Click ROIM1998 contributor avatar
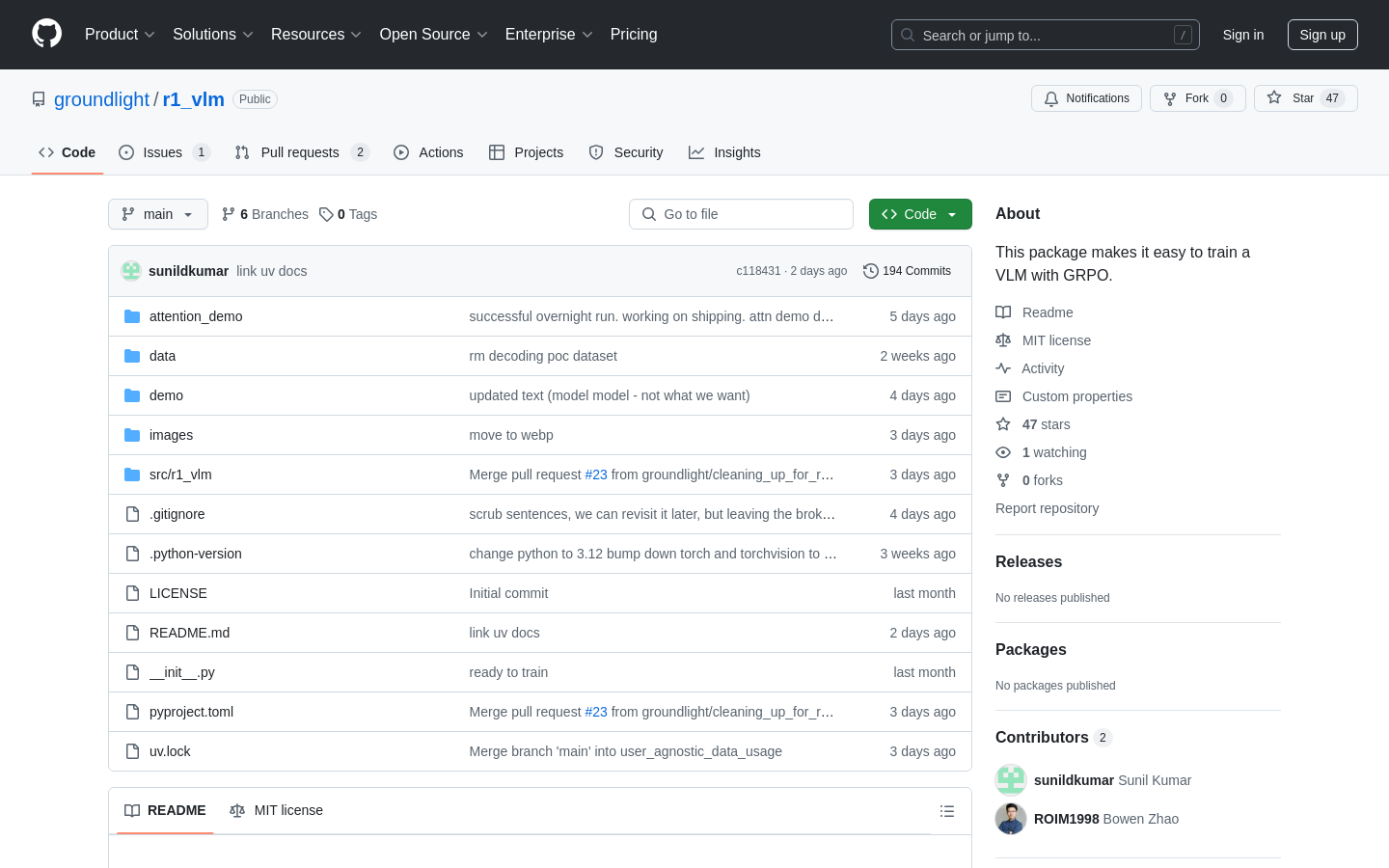 click(x=1011, y=819)
